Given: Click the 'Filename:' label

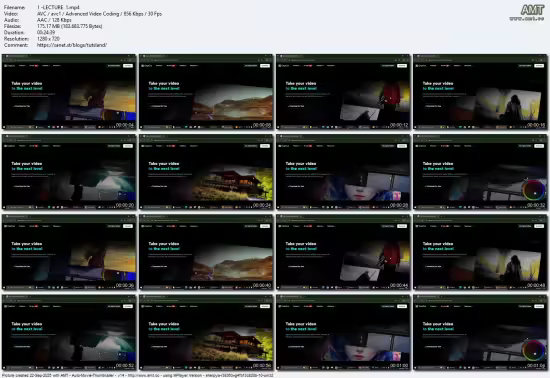Looking at the screenshot, I should tap(14, 7).
